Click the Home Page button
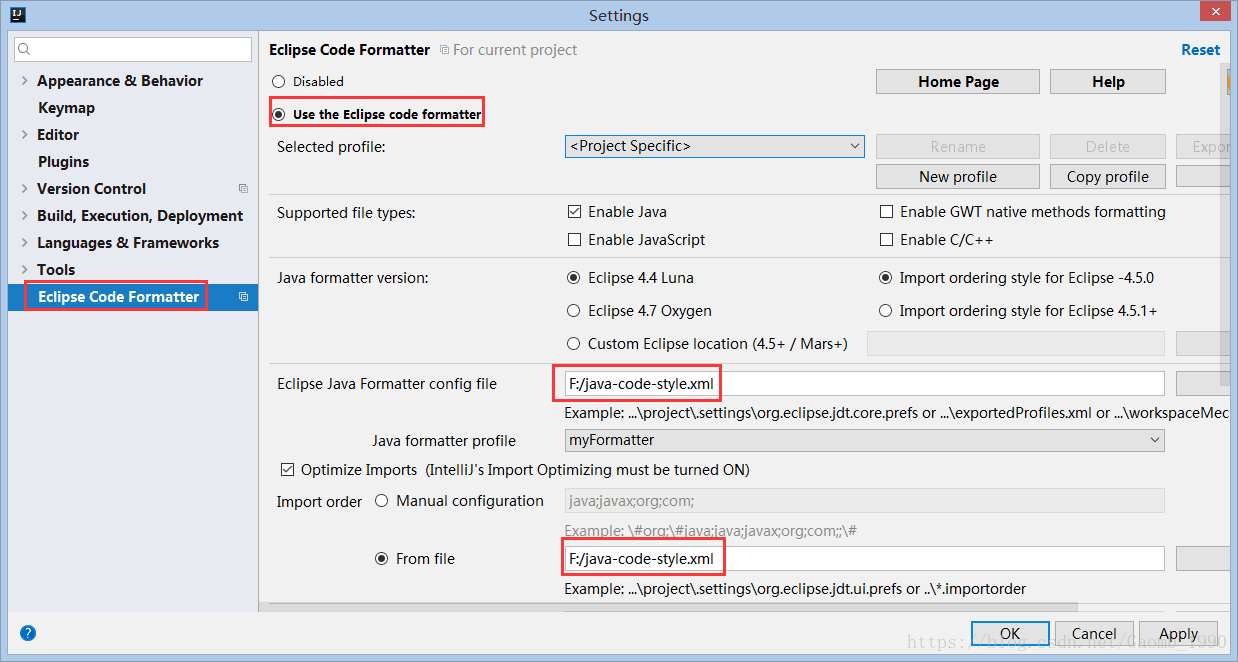This screenshot has width=1238, height=662. (x=958, y=82)
